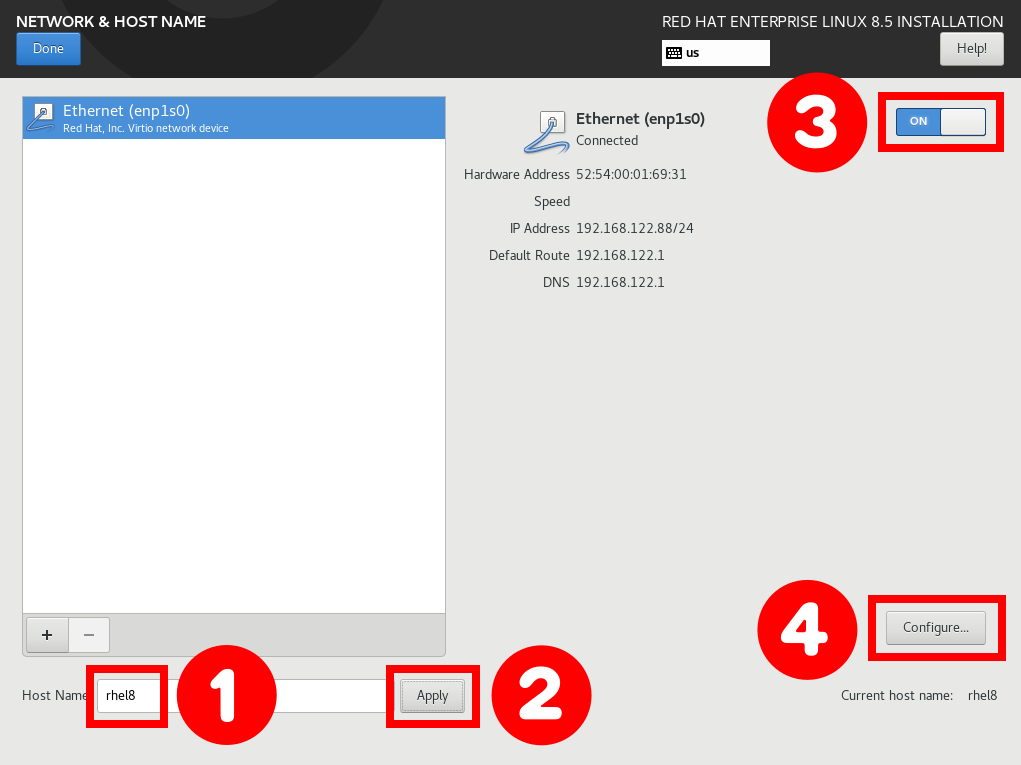Select the us keyboard layout indicator
Screen dimensions: 1021x765
click(716, 53)
